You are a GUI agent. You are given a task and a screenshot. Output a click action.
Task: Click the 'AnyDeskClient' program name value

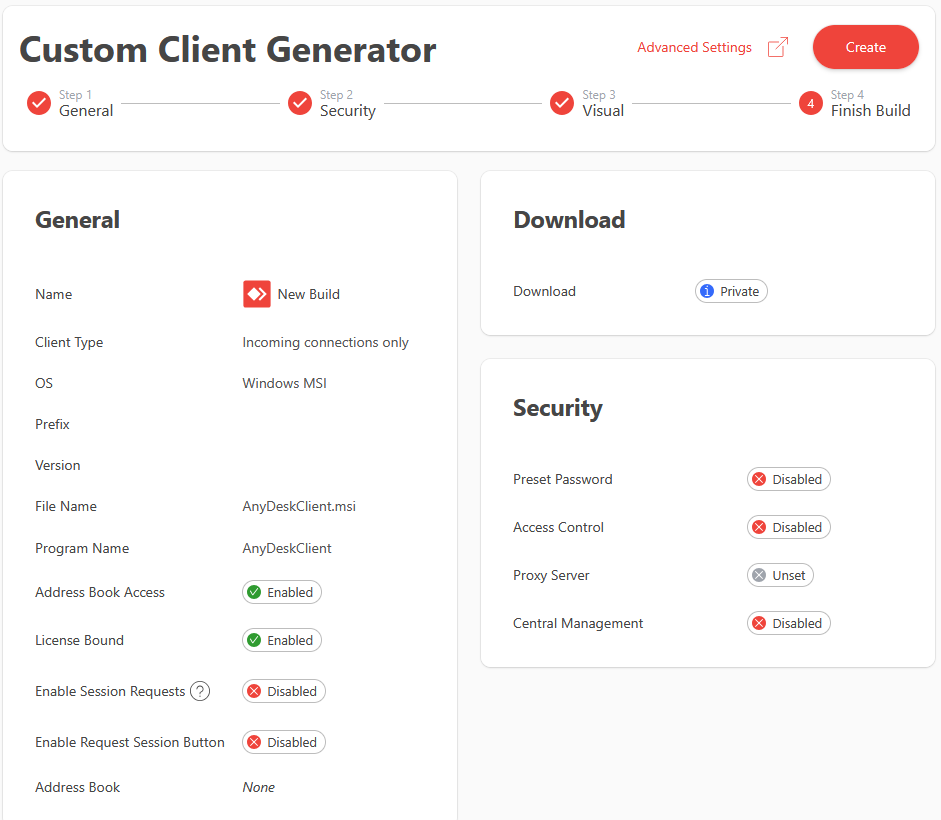click(x=287, y=548)
